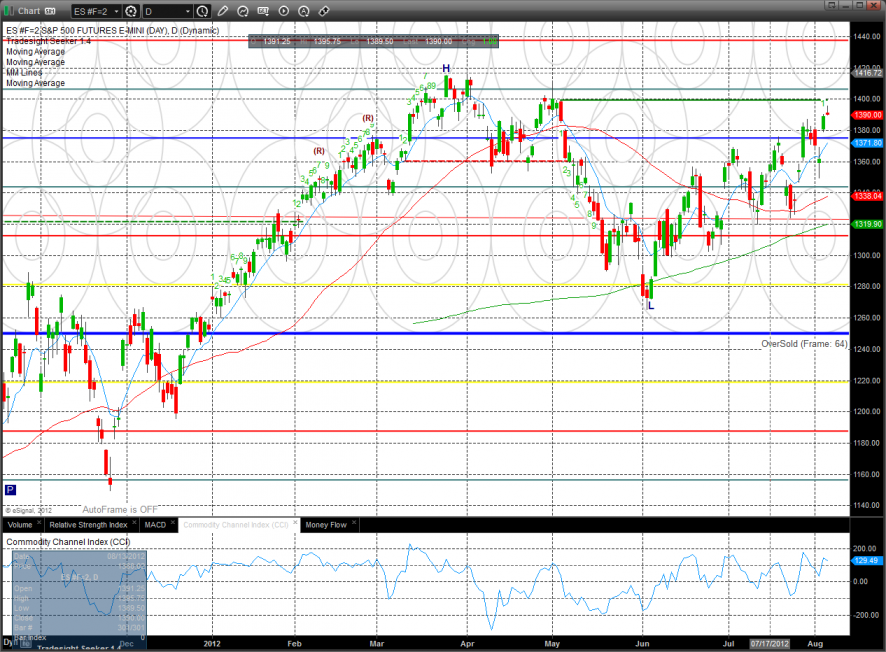Image resolution: width=886 pixels, height=652 pixels.
Task: Click the Aug label on the time axis
Action: (x=815, y=644)
